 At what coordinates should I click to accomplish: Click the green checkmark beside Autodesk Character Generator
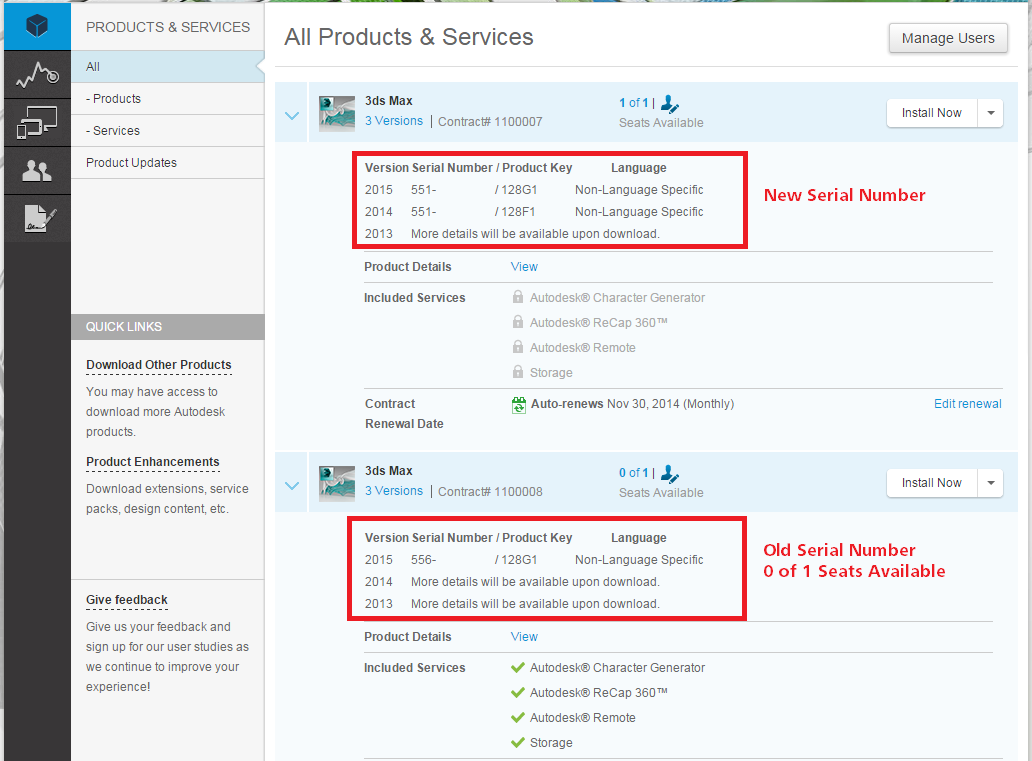point(518,668)
